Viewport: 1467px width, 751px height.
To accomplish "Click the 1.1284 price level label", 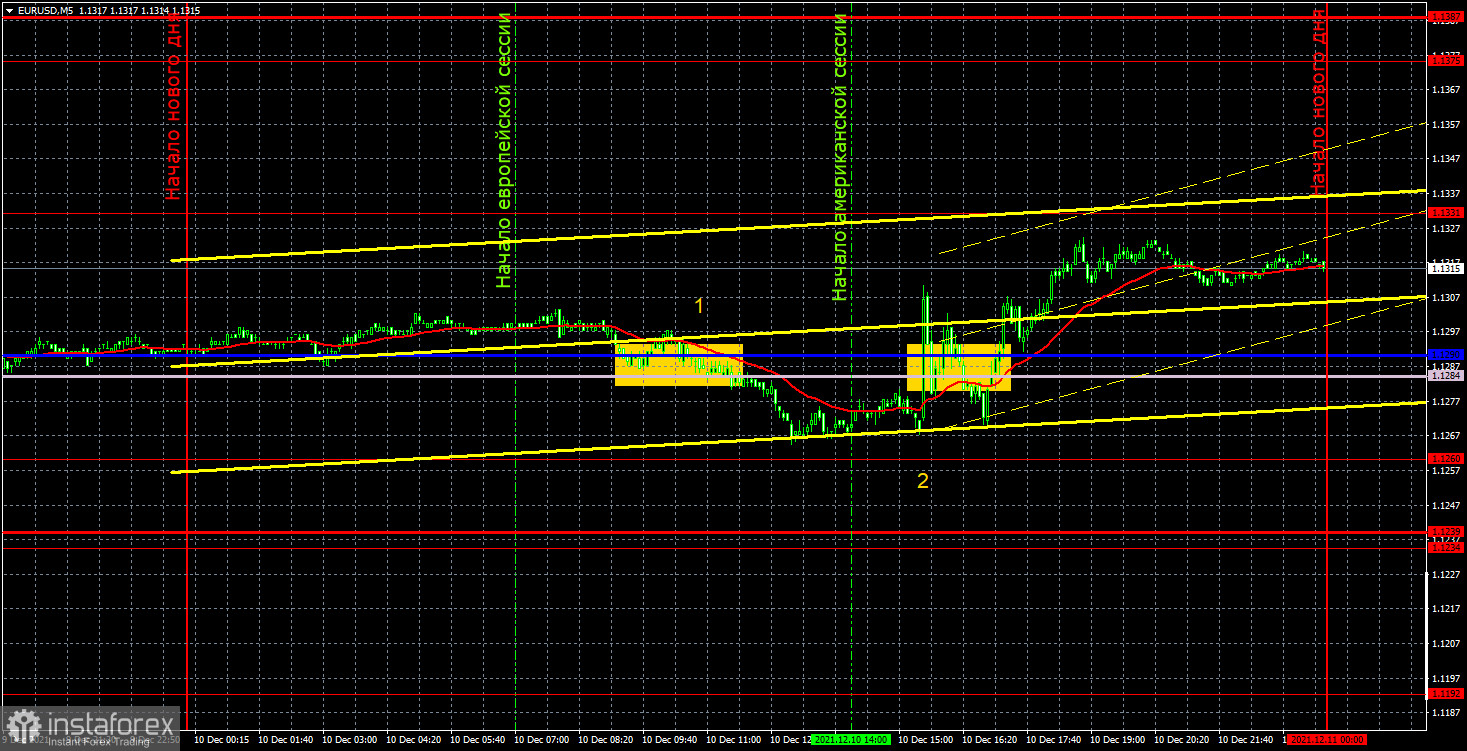I will (x=1447, y=376).
